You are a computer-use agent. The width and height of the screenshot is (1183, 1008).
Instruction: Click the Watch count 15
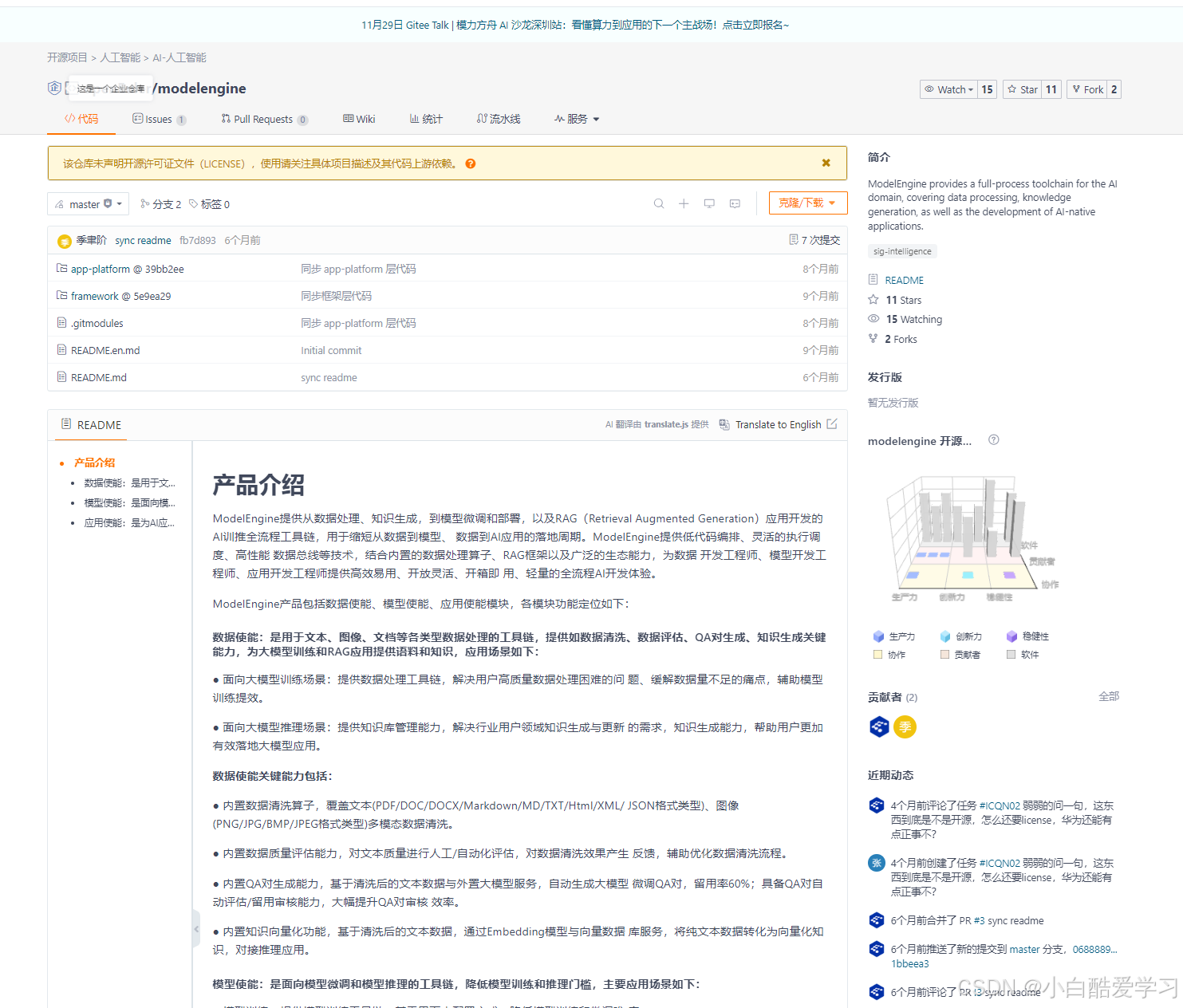987,89
